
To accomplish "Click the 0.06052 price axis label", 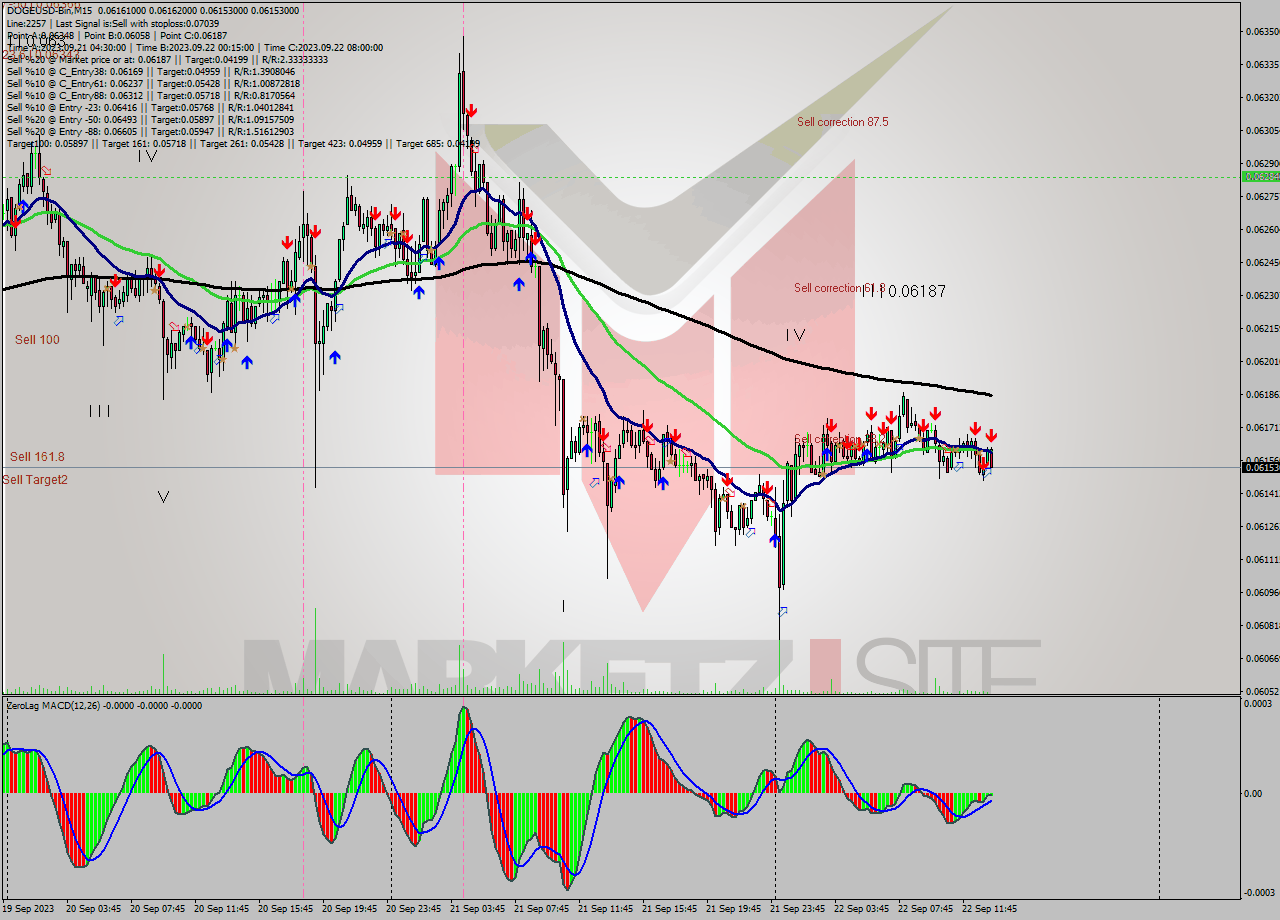I will [1262, 691].
